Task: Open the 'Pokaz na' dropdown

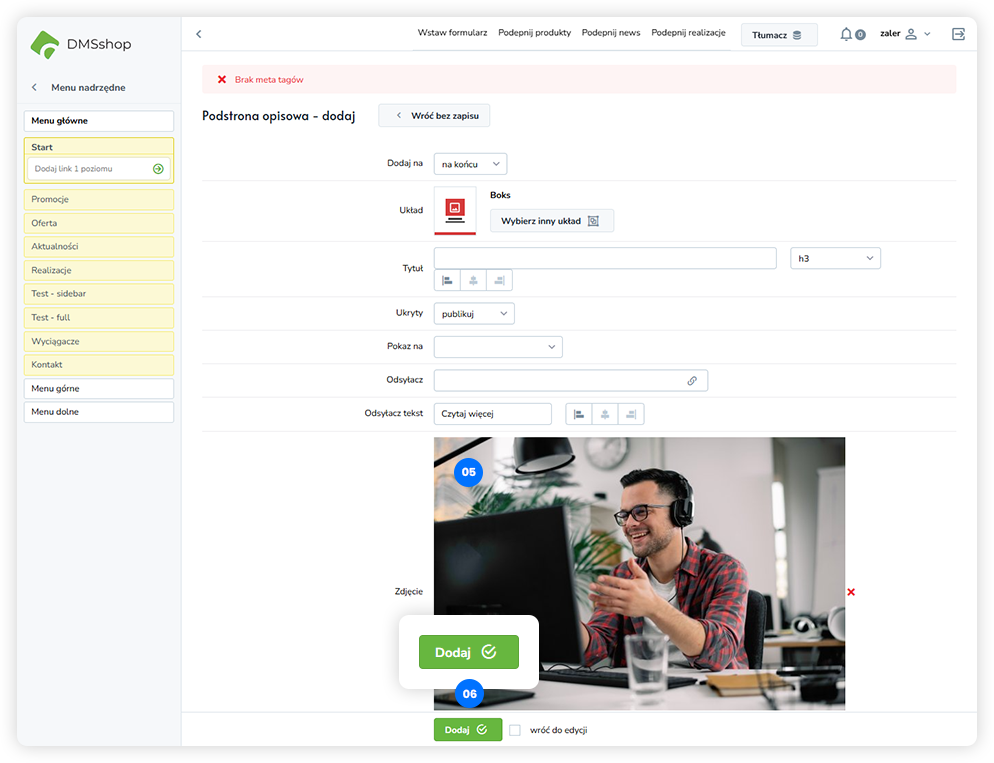Action: [x=498, y=347]
